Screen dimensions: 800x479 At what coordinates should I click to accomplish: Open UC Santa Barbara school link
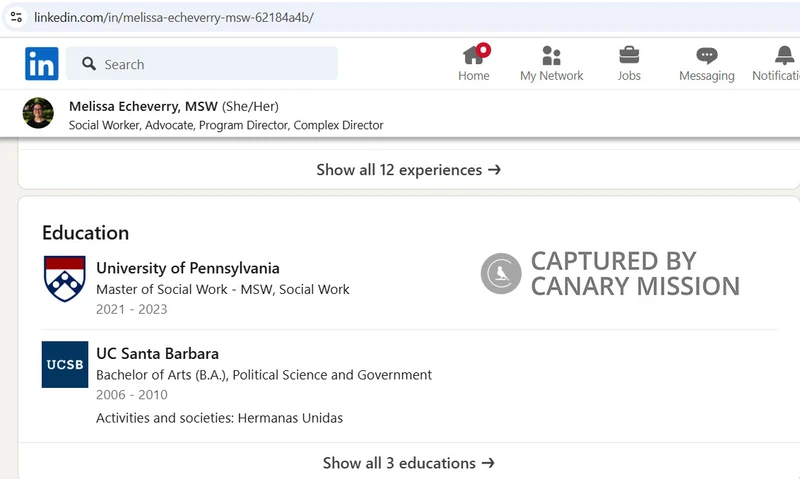click(157, 354)
